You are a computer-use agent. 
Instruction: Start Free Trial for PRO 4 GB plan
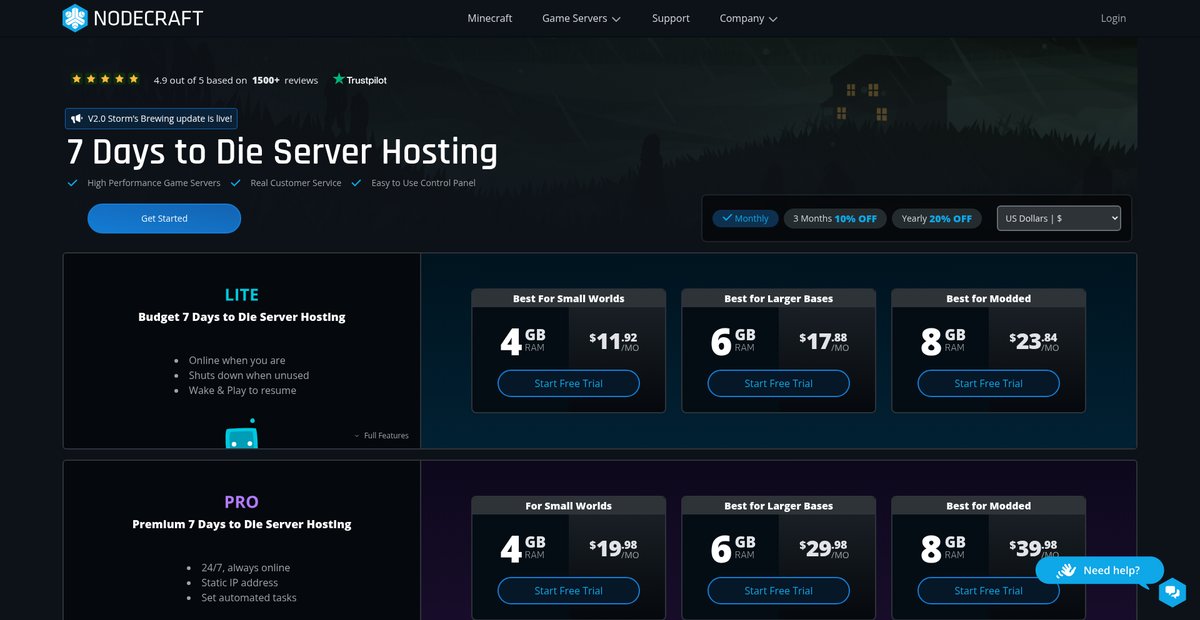tap(569, 591)
